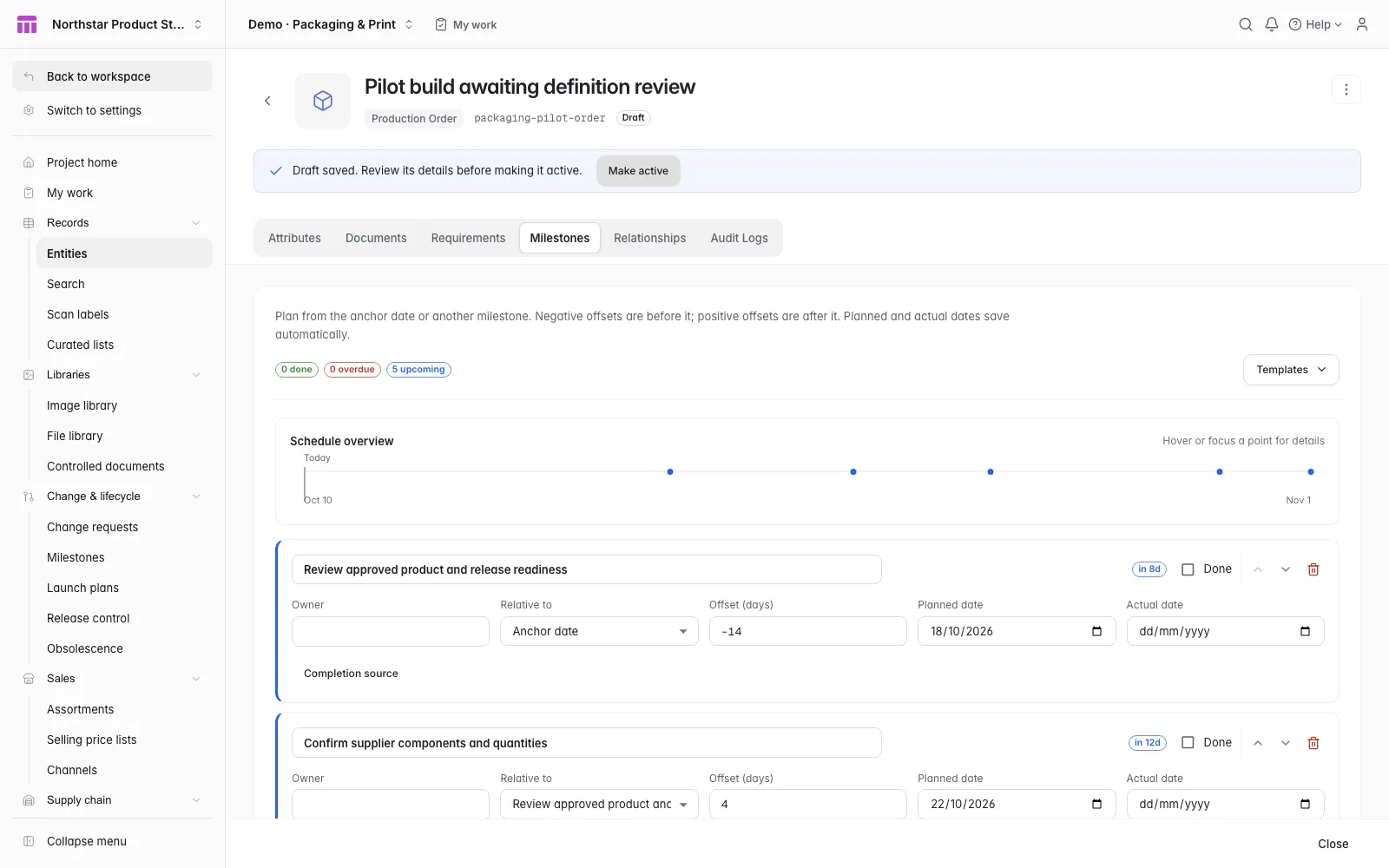Open the user profile icon
Image resolution: width=1389 pixels, height=868 pixels.
point(1362,24)
